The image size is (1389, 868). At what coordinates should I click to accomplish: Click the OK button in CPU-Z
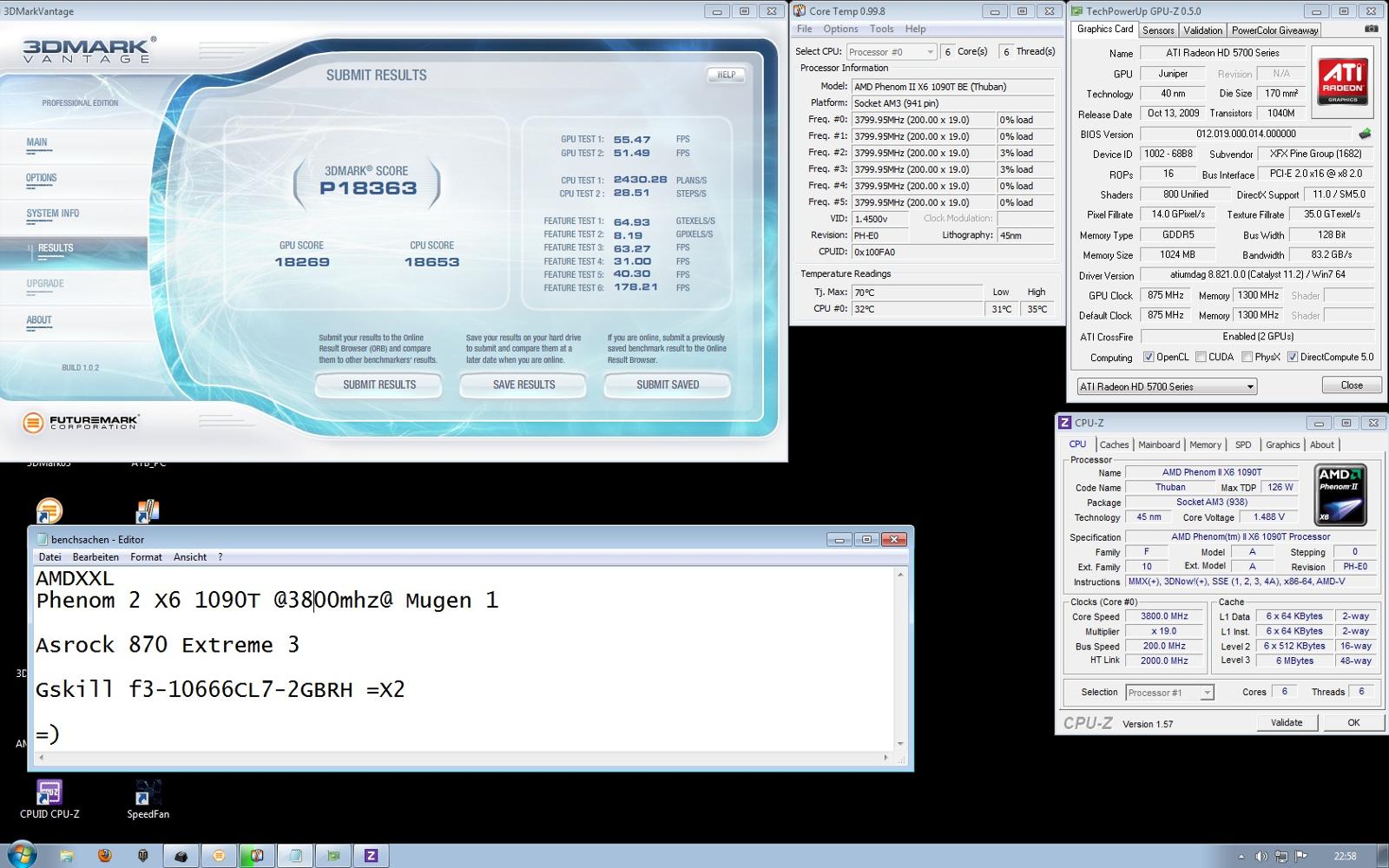[x=1353, y=722]
